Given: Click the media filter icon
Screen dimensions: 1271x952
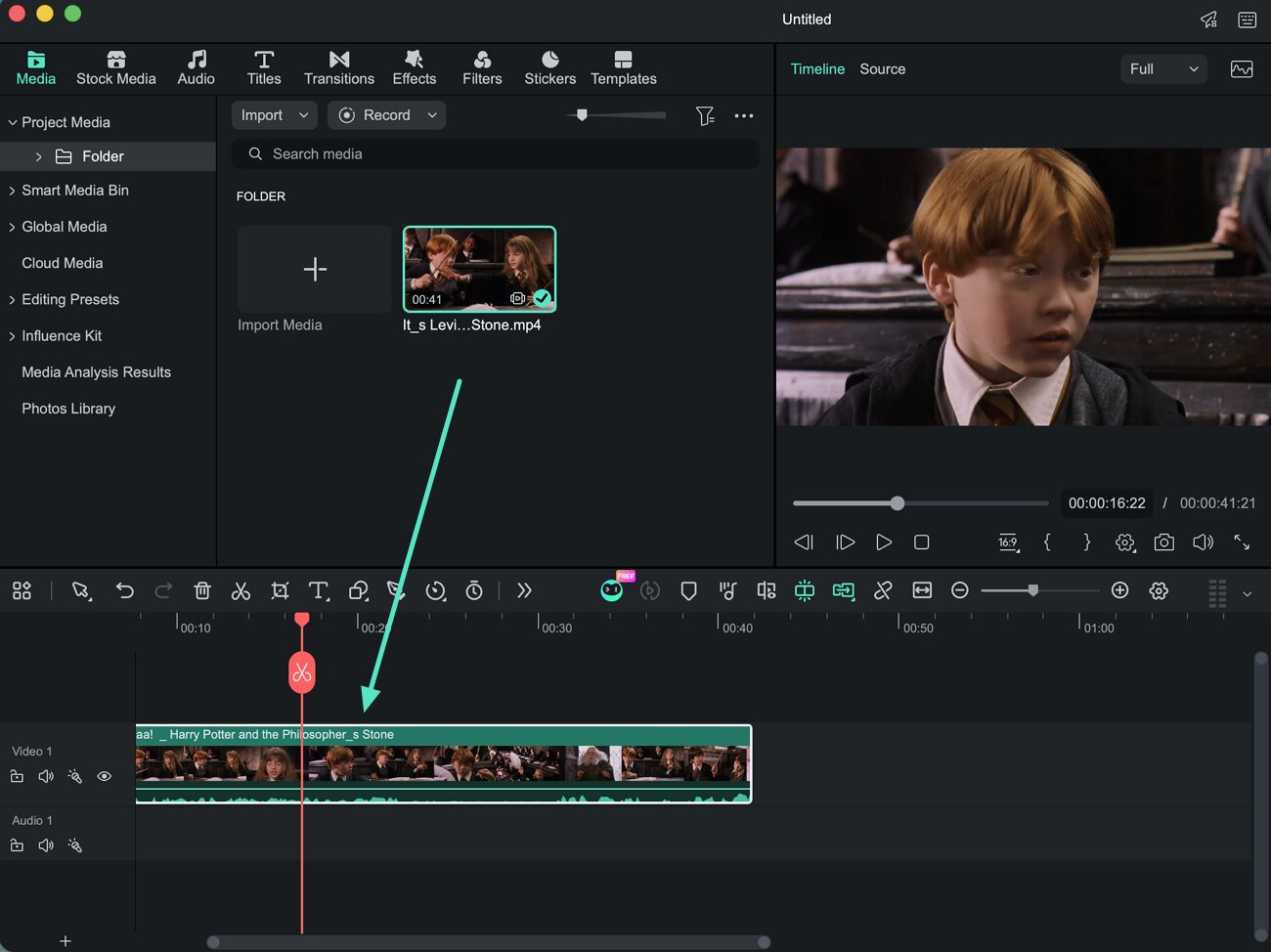Looking at the screenshot, I should [705, 116].
